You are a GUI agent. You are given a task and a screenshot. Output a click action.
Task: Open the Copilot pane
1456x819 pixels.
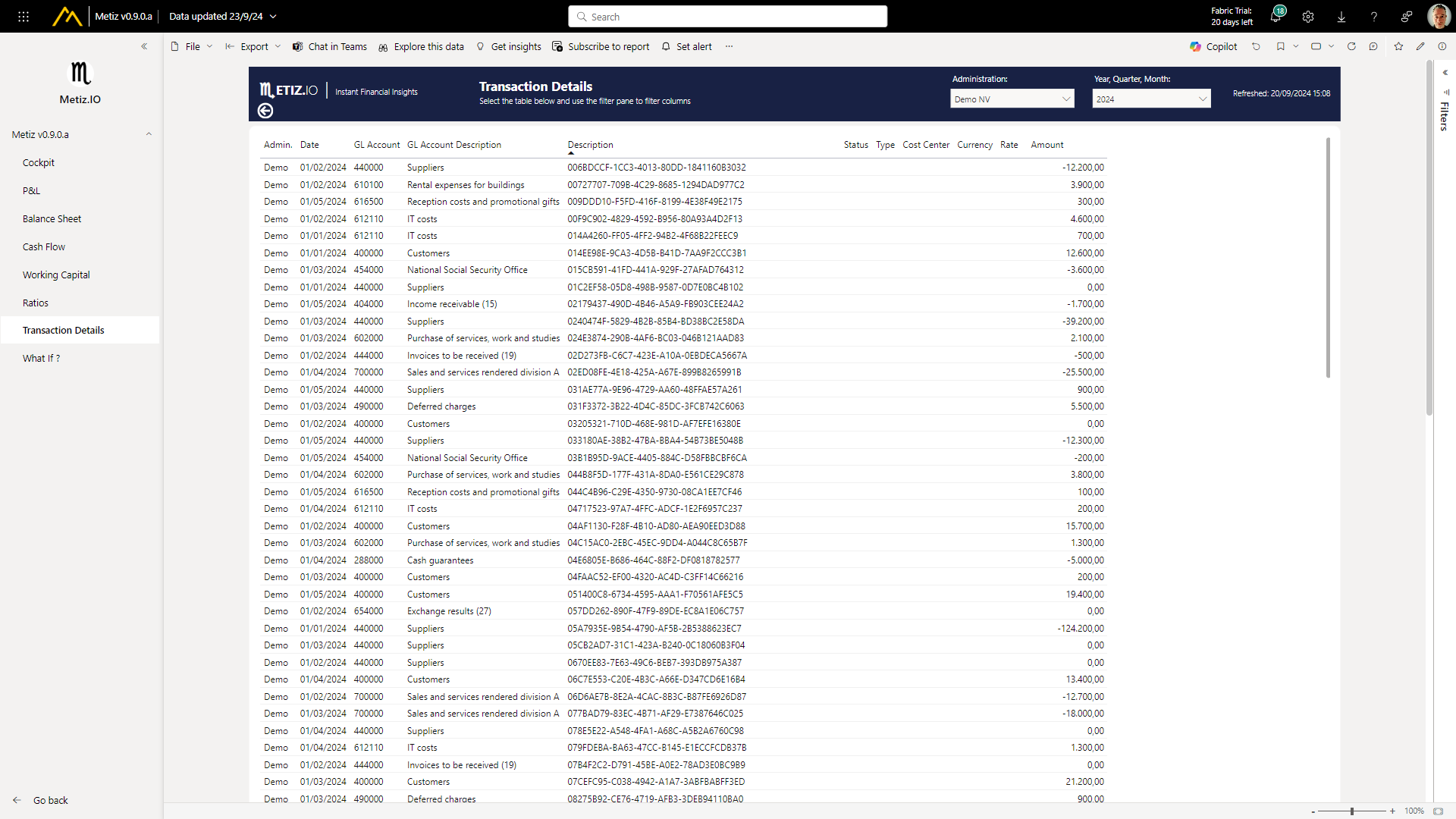(1213, 46)
